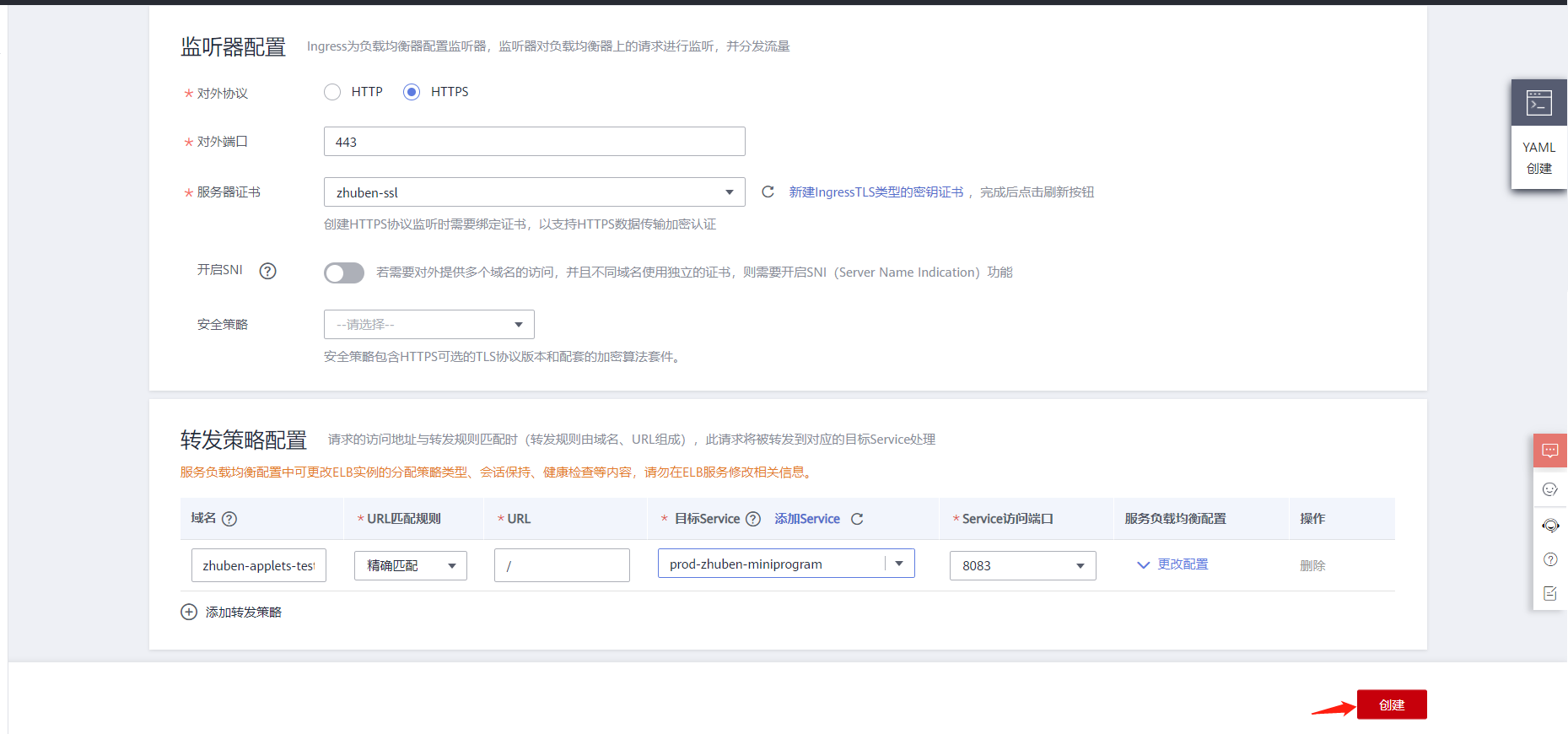Select the HTTPS protocol radio button
The width and height of the screenshot is (1568, 734).
pyautogui.click(x=412, y=92)
